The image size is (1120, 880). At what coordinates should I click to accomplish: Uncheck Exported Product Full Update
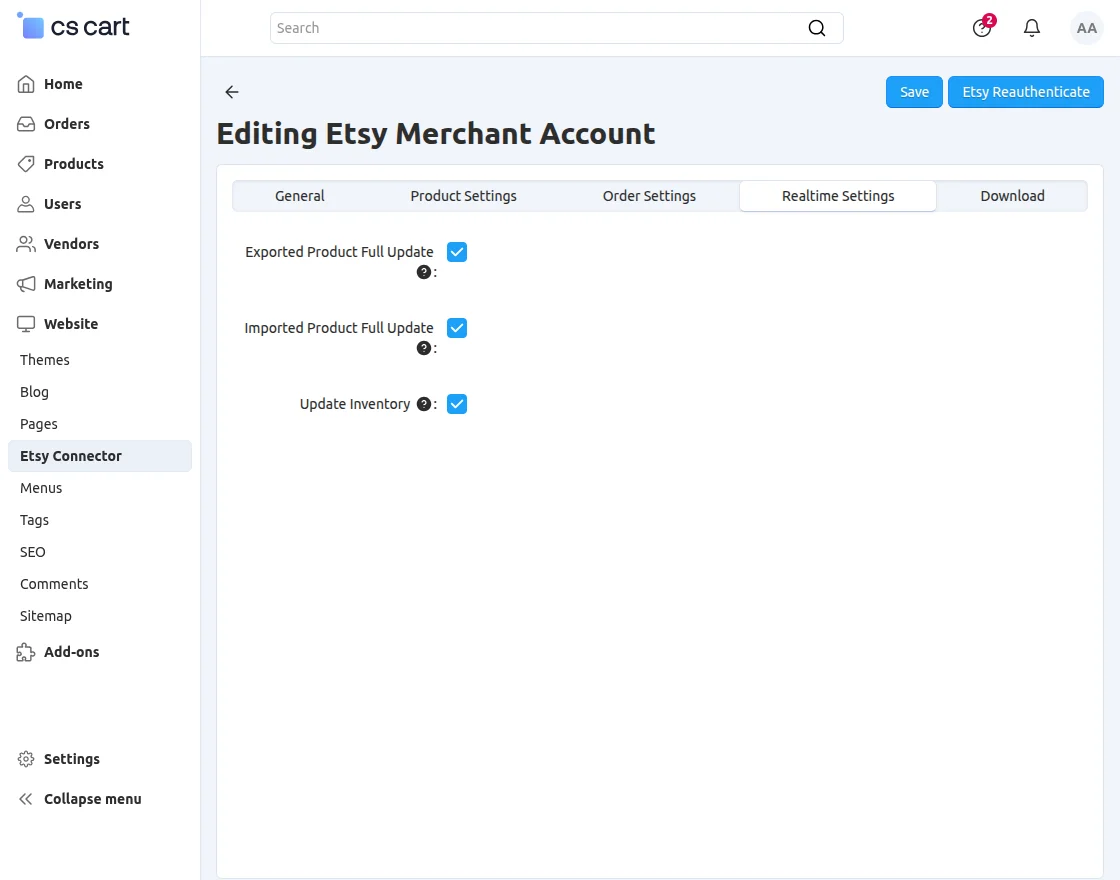tap(457, 252)
